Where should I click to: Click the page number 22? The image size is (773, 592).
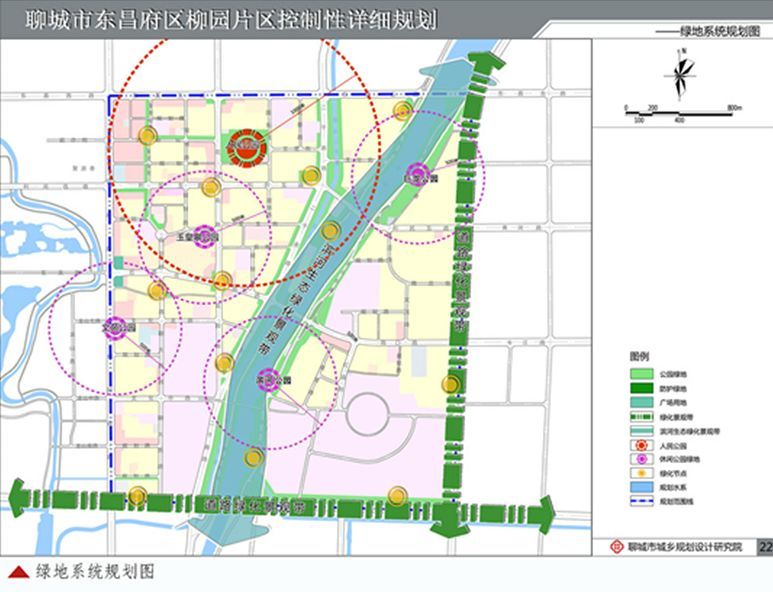(766, 547)
